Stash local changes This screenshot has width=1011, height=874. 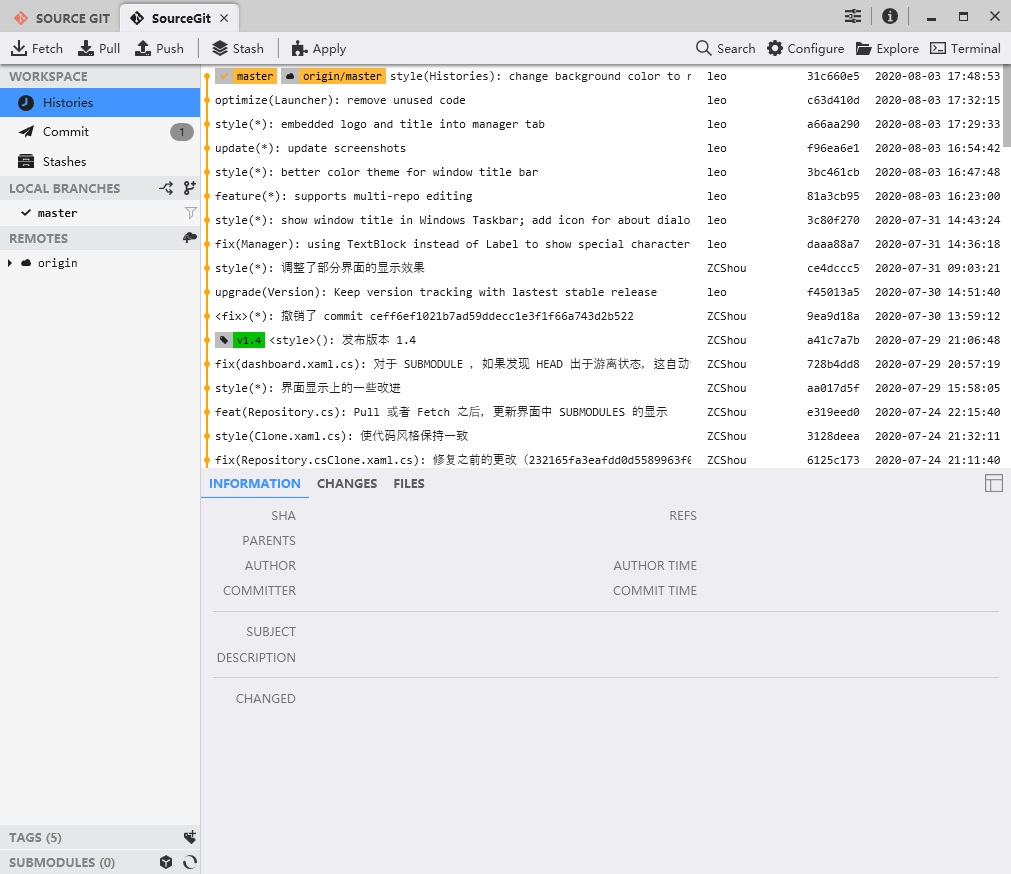pyautogui.click(x=238, y=48)
